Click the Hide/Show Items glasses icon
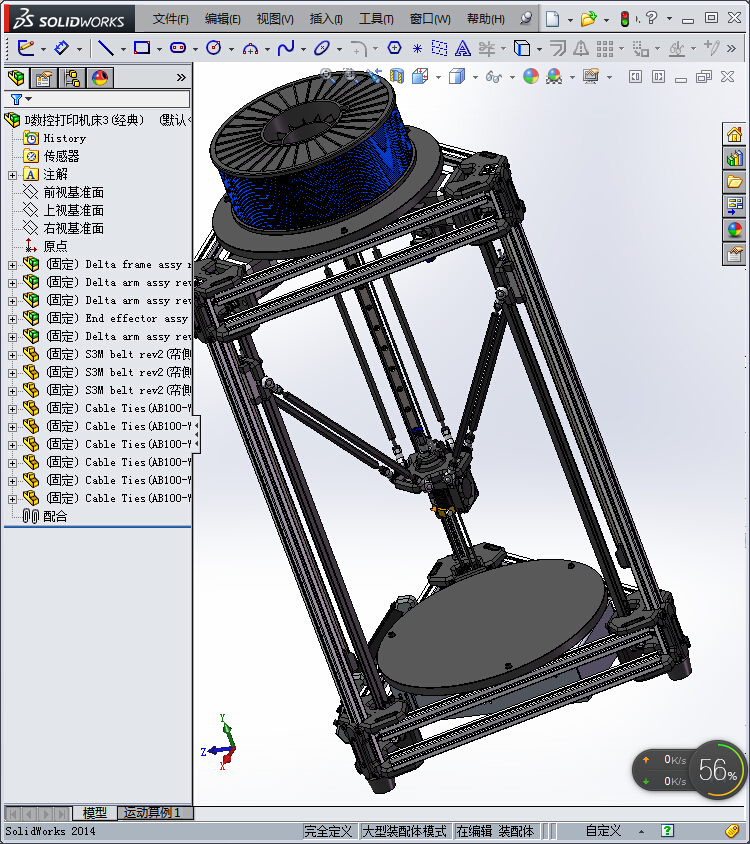Viewport: 750px width, 844px height. pyautogui.click(x=493, y=77)
